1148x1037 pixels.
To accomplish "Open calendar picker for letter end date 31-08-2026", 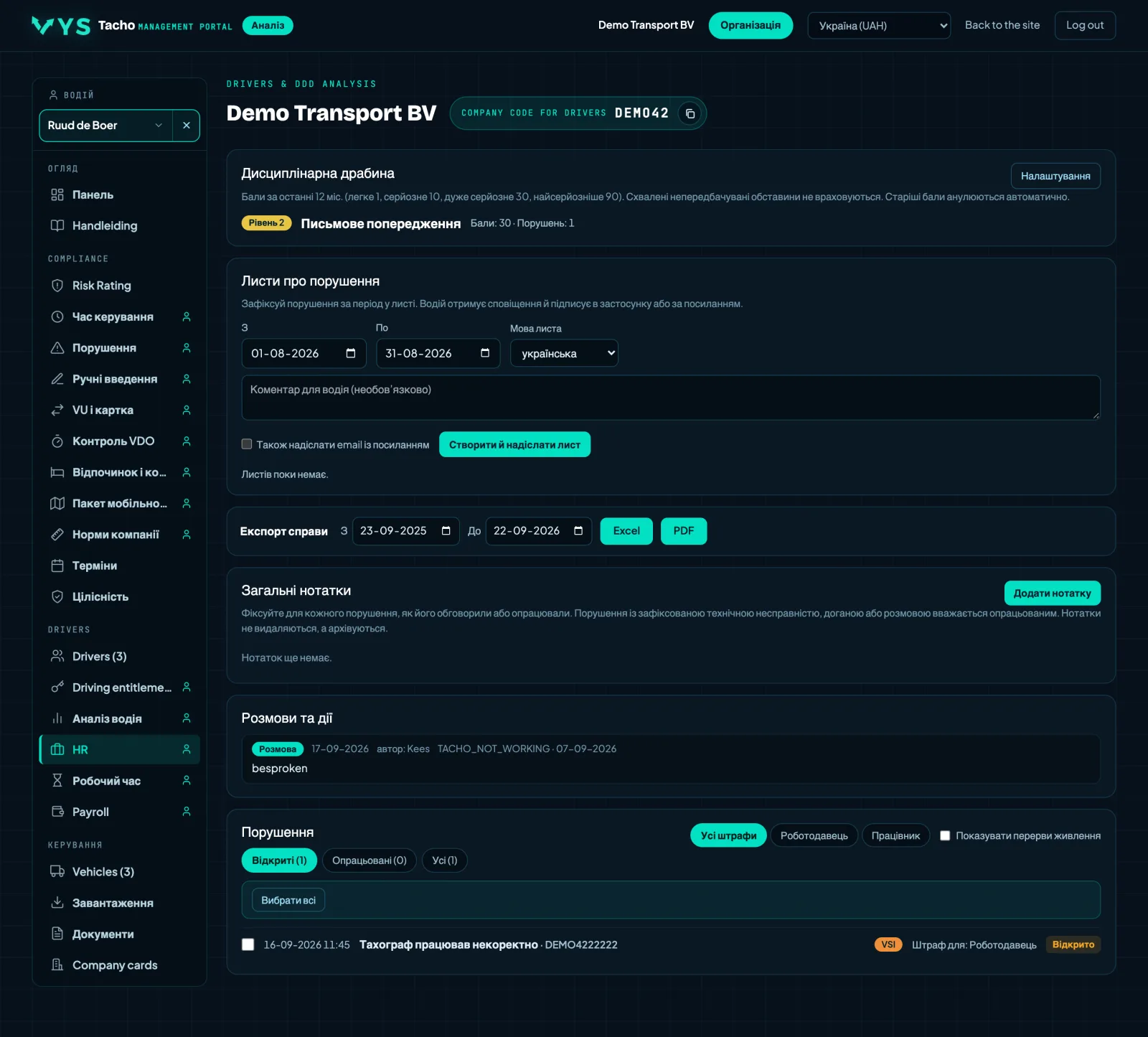I will [x=485, y=353].
